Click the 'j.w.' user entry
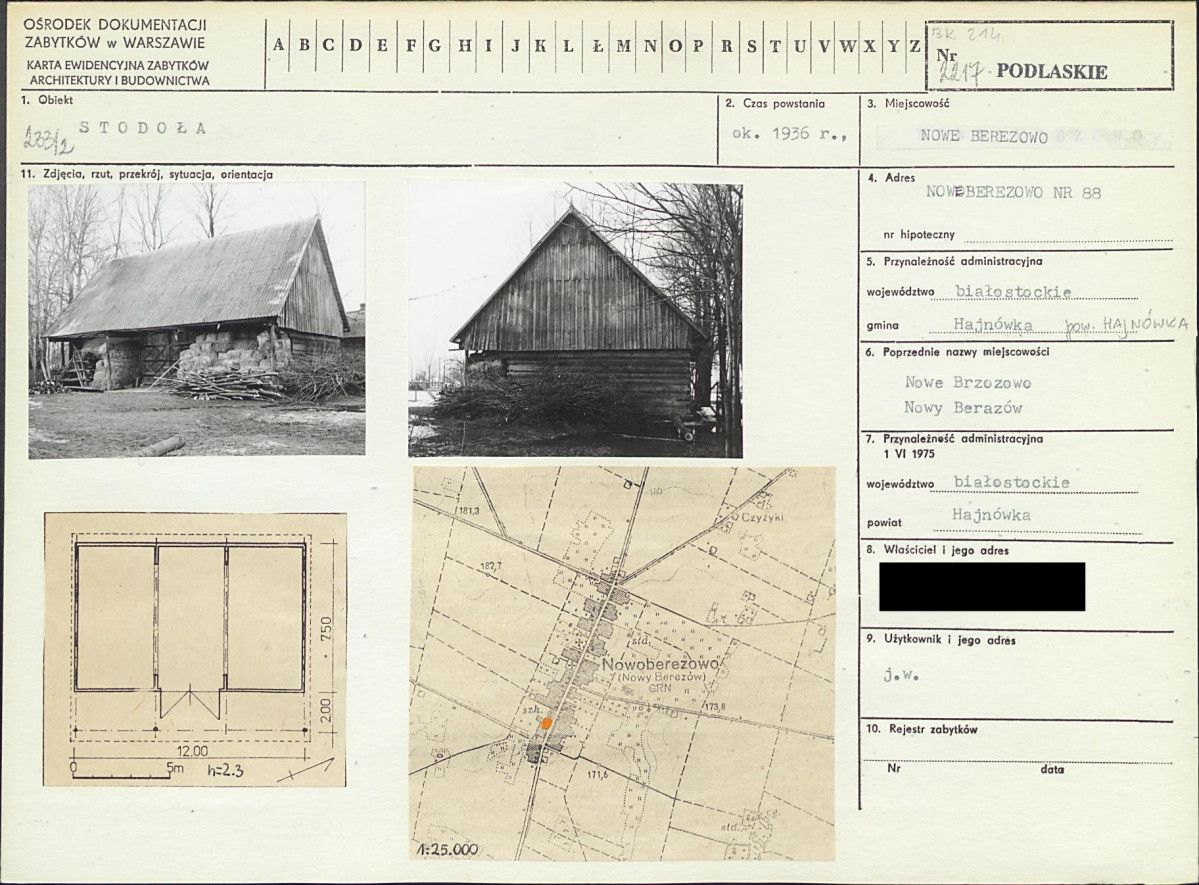The height and width of the screenshot is (885, 1199). click(900, 676)
